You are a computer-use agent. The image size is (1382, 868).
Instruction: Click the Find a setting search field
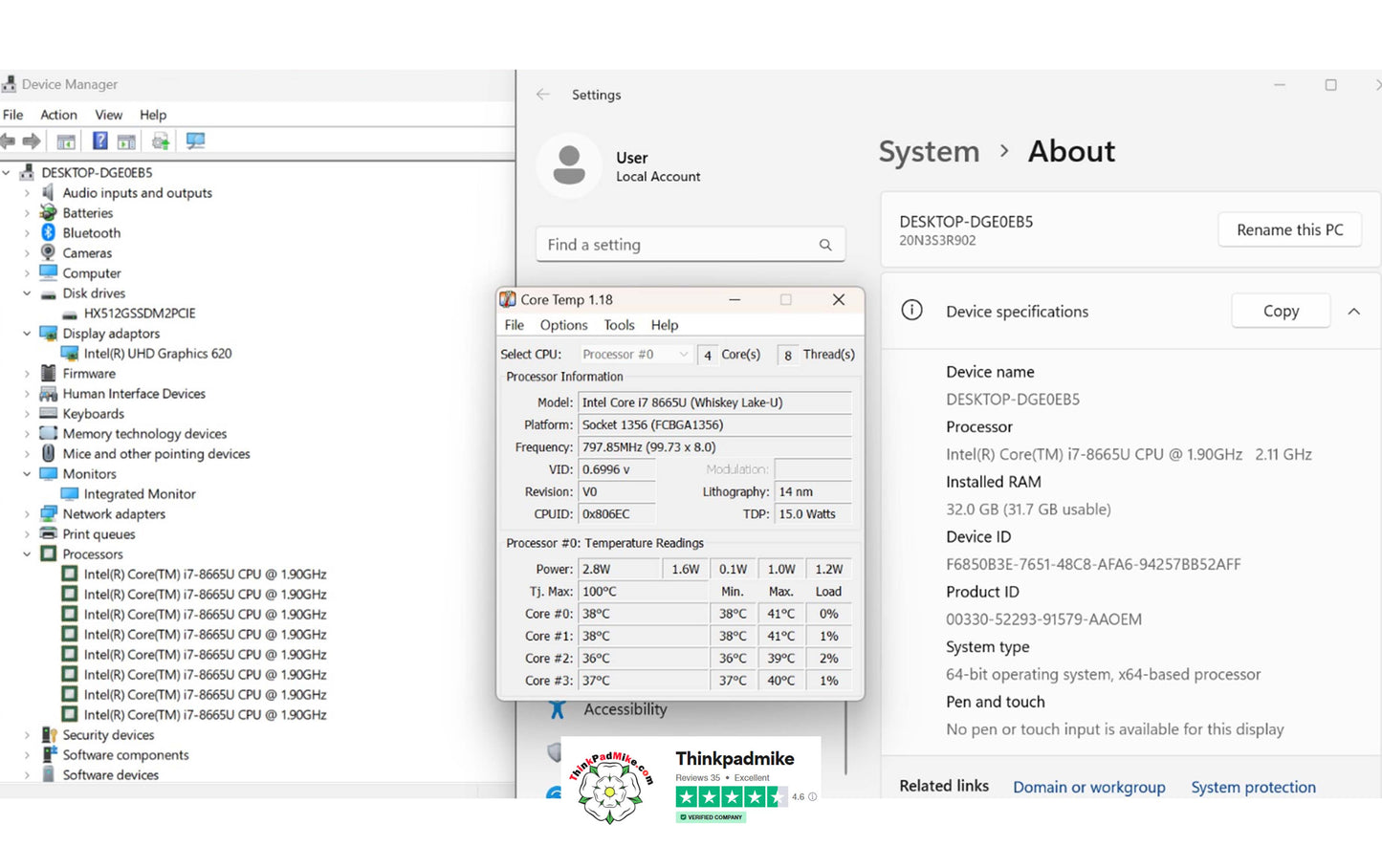[691, 245]
